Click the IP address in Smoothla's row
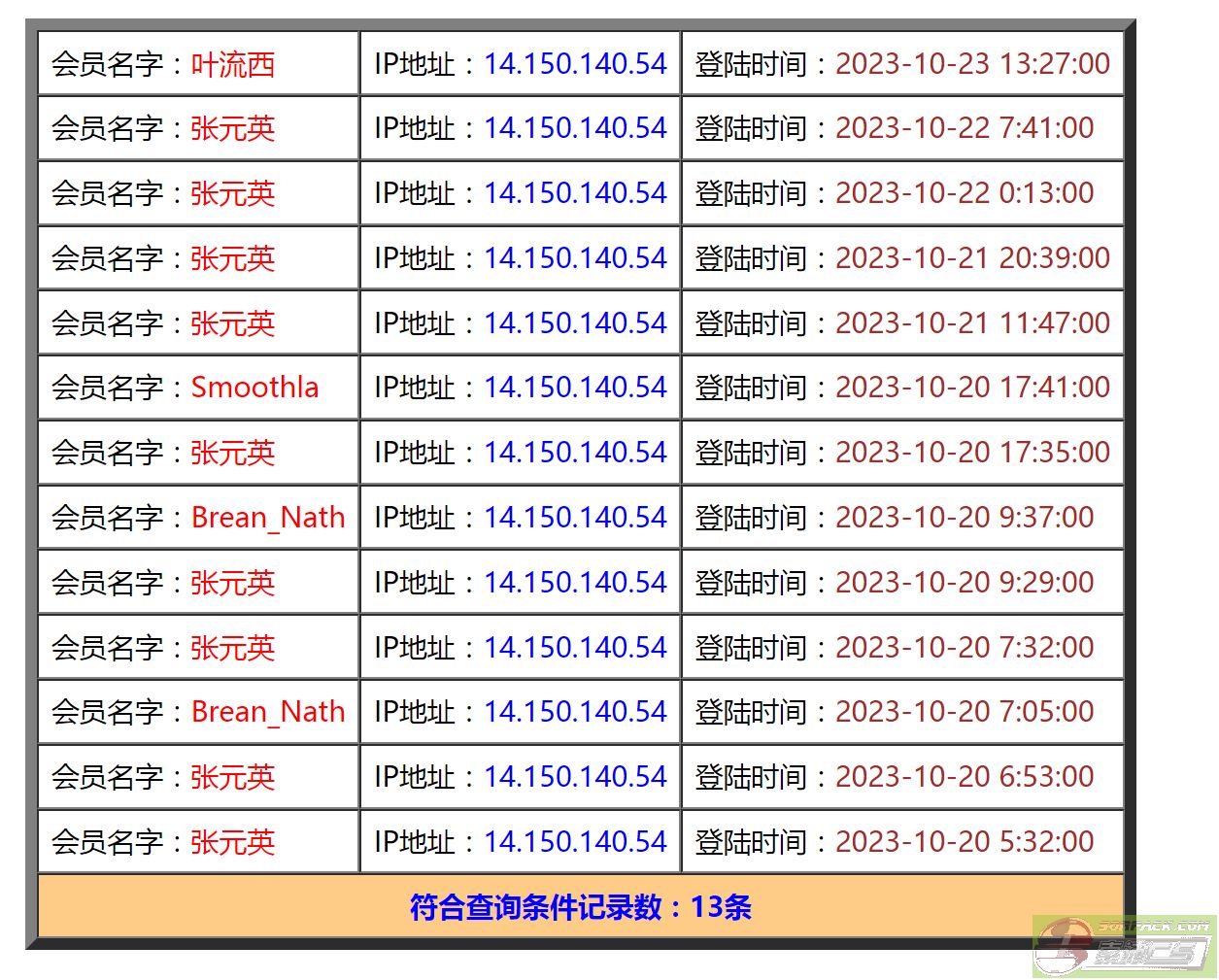The image size is (1219, 980). point(575,388)
